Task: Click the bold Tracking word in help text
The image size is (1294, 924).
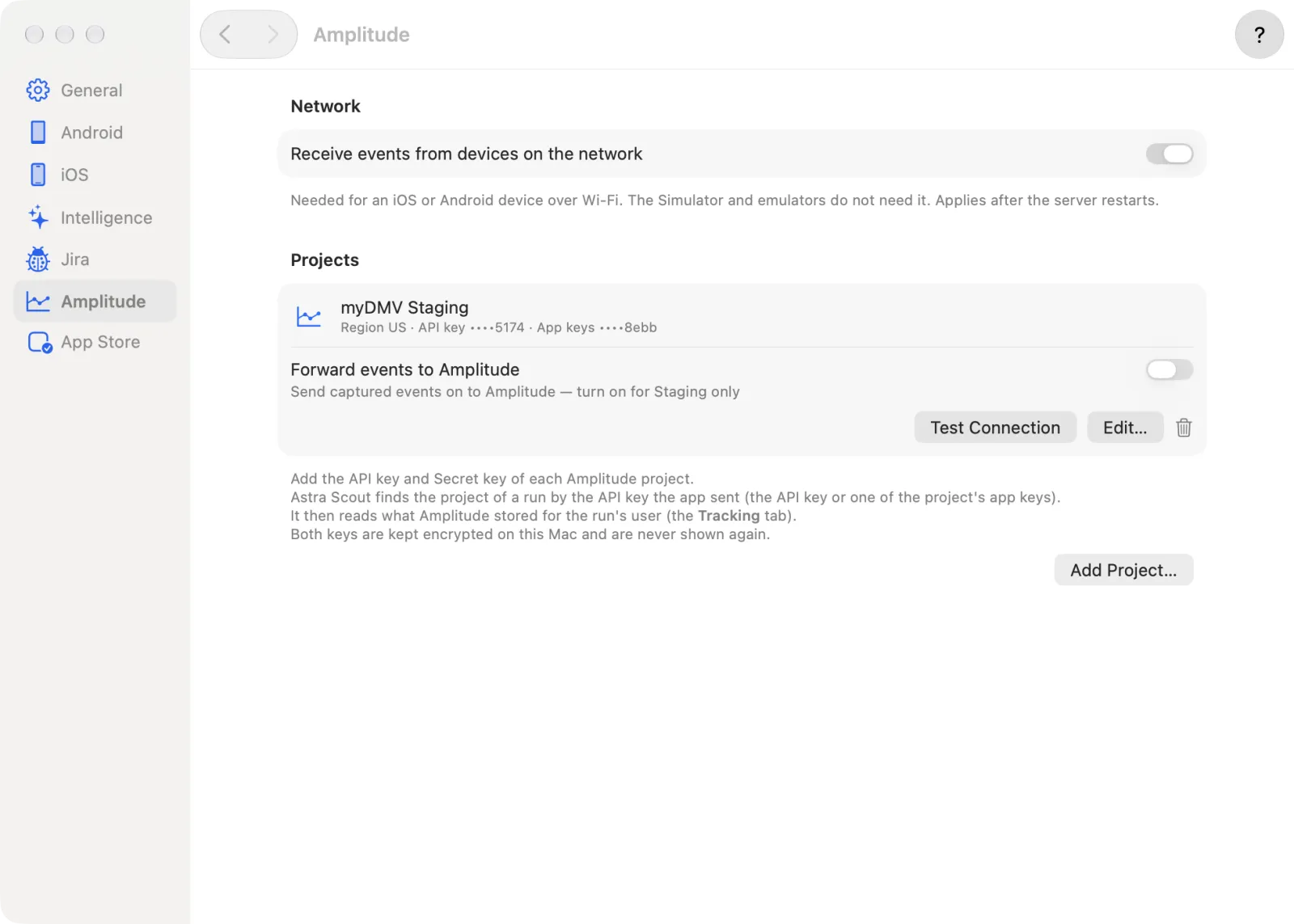Action: pos(729,516)
